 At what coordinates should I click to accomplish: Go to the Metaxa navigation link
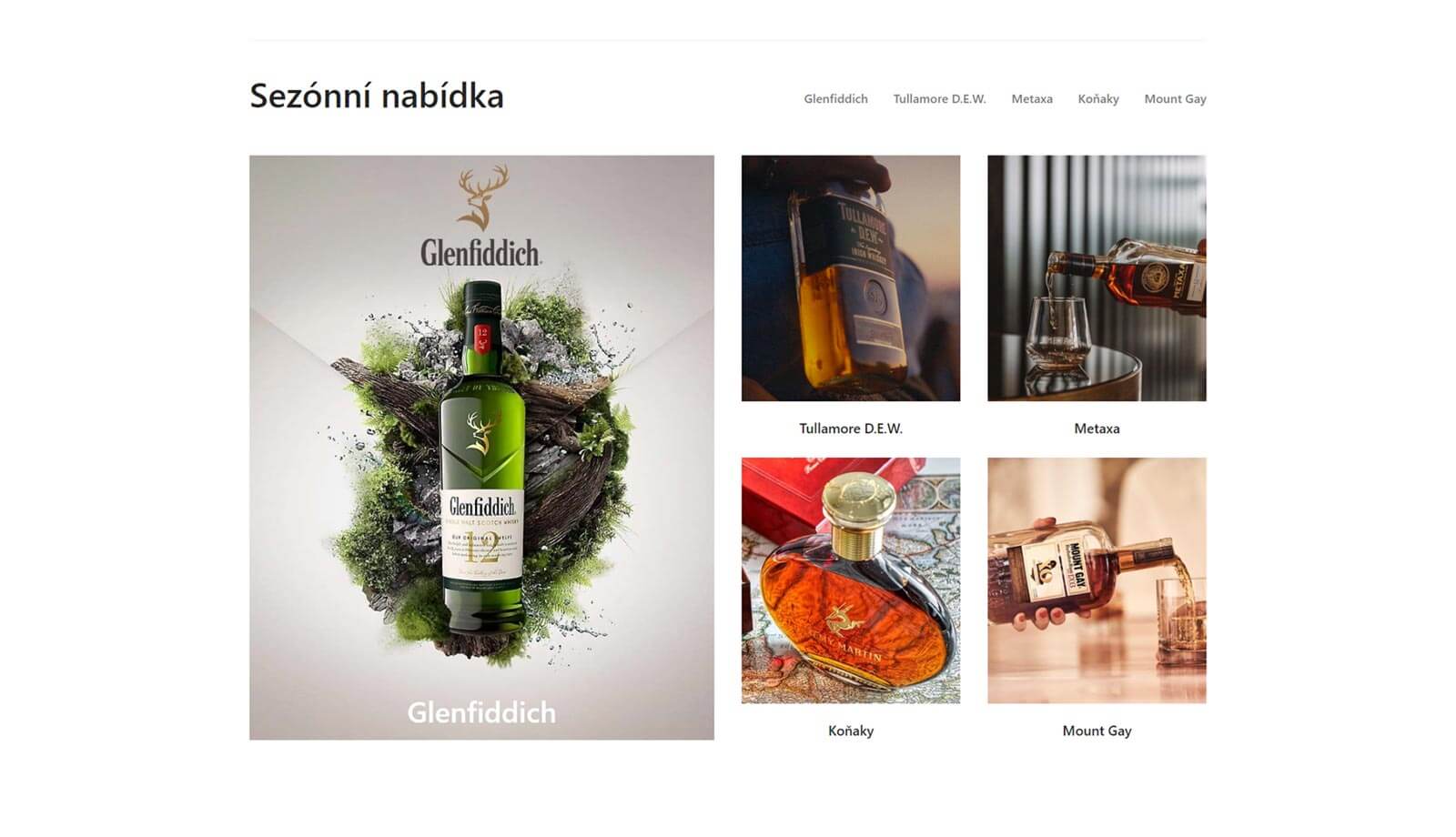[x=1032, y=99]
